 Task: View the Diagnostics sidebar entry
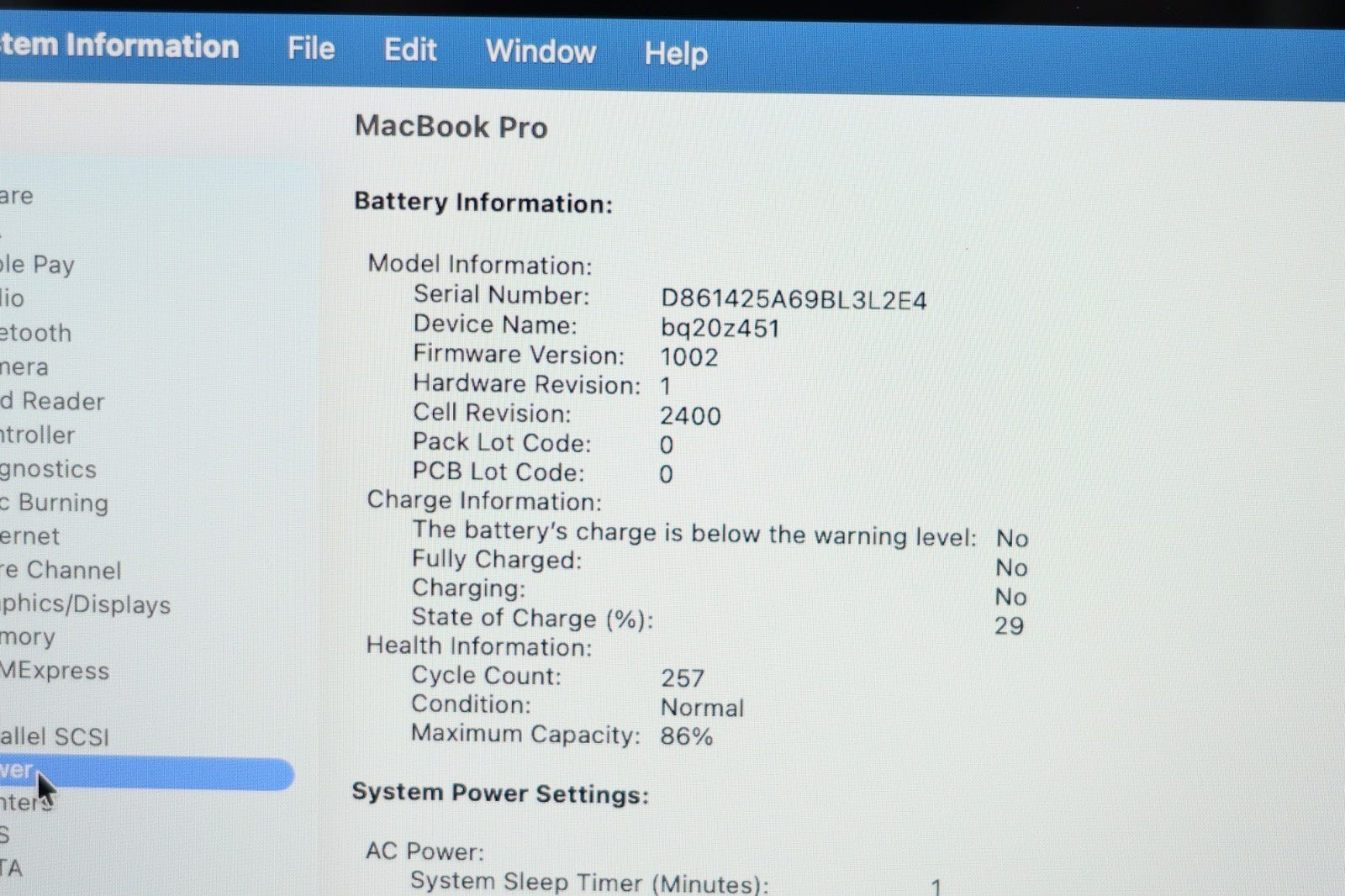tap(49, 469)
